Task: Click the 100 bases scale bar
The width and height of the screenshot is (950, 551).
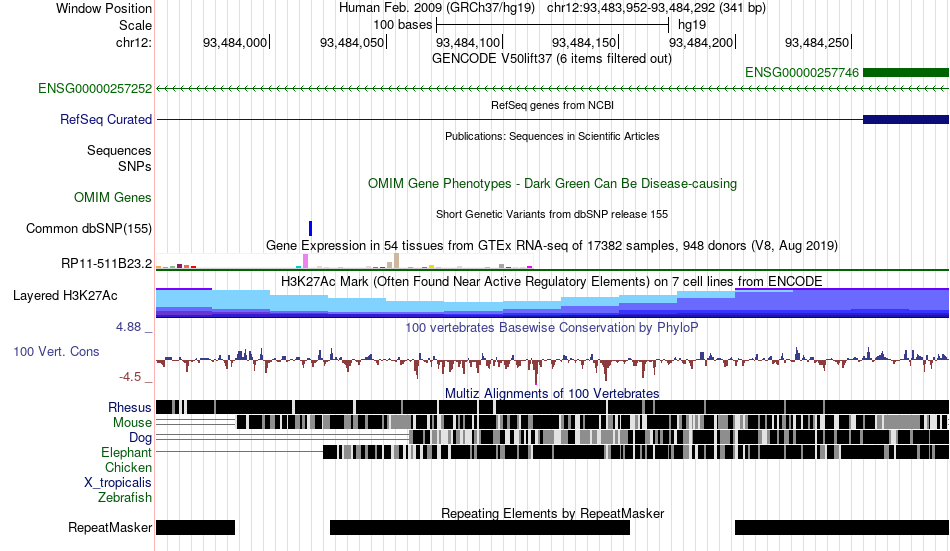Action: 553,25
